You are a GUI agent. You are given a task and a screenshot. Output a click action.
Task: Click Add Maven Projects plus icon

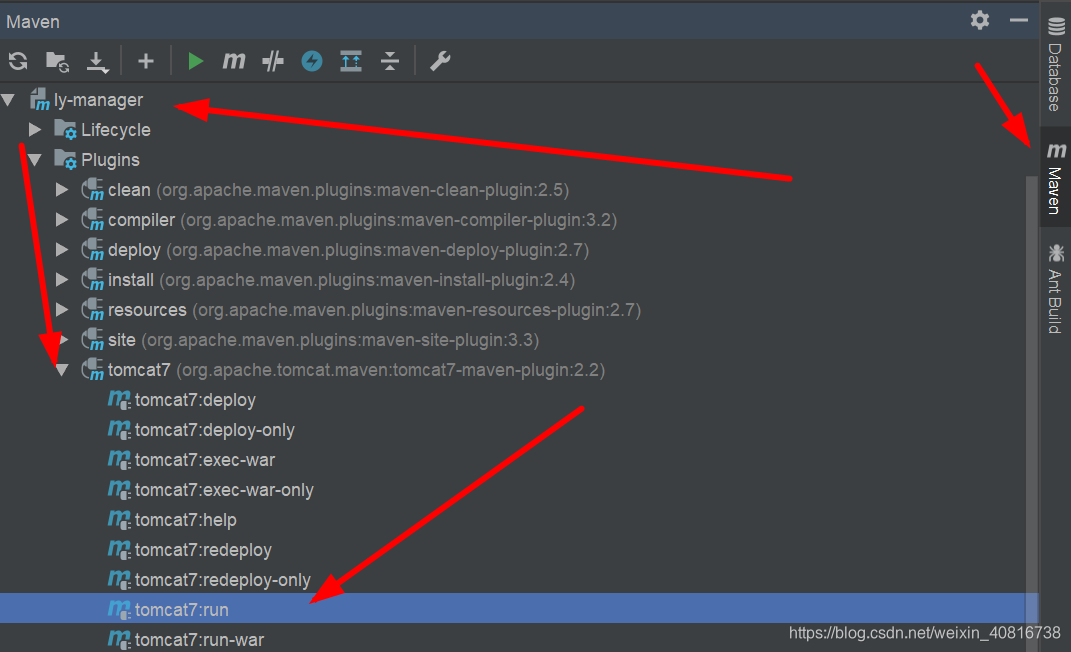pos(145,61)
